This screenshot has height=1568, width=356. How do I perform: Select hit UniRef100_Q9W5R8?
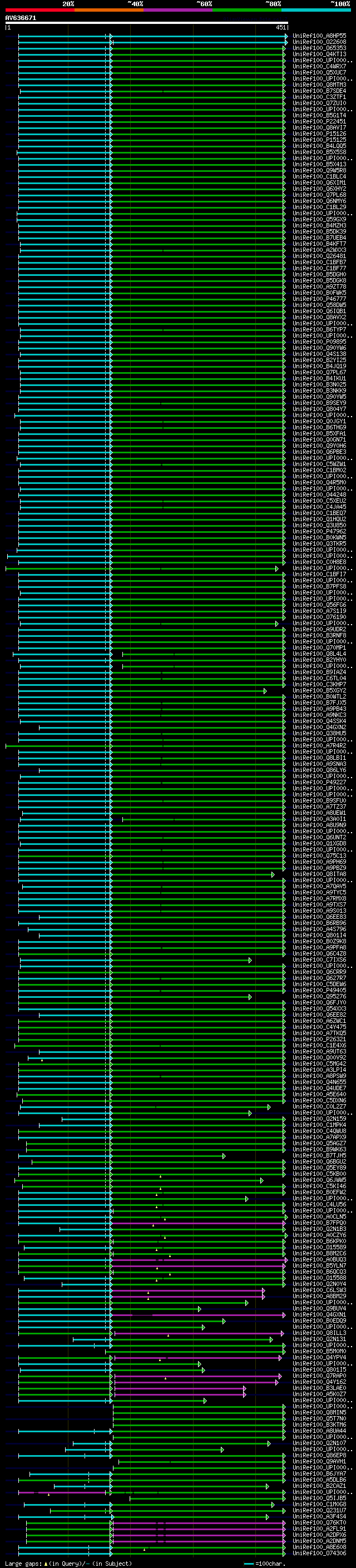pos(319,170)
